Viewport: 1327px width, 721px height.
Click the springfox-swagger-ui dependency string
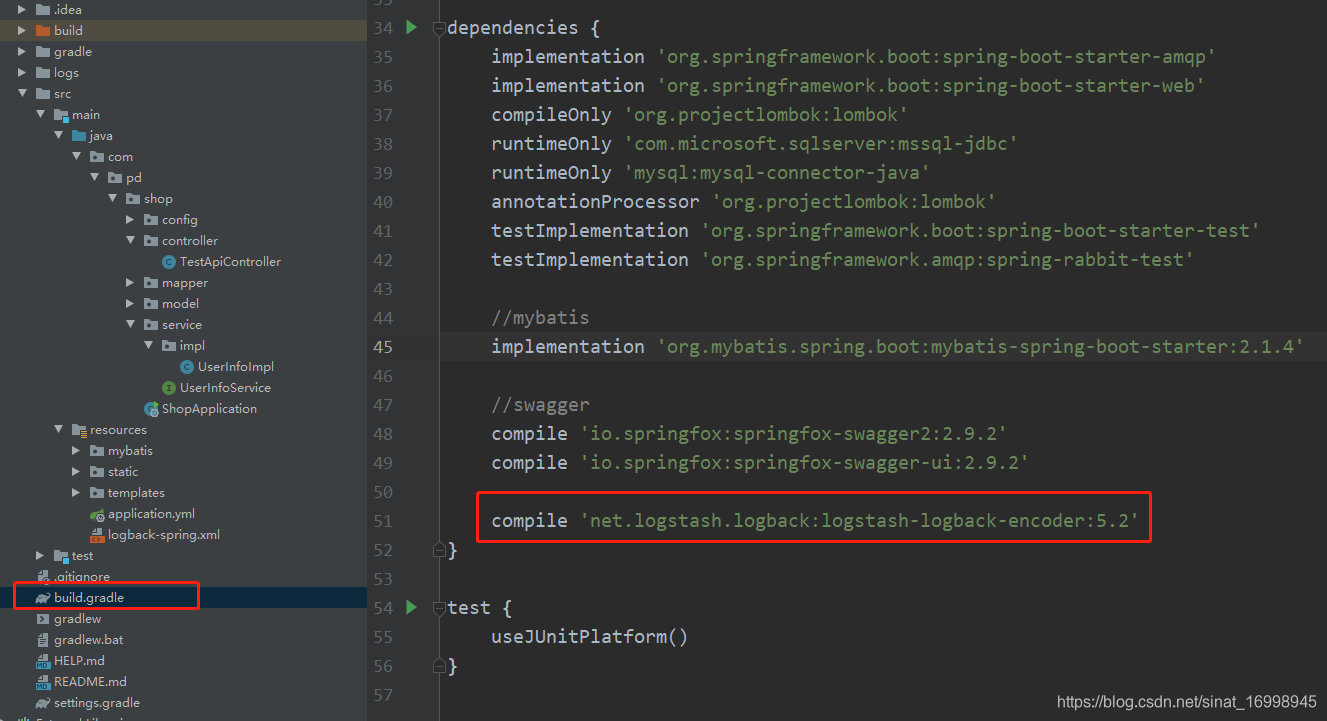tap(804, 463)
